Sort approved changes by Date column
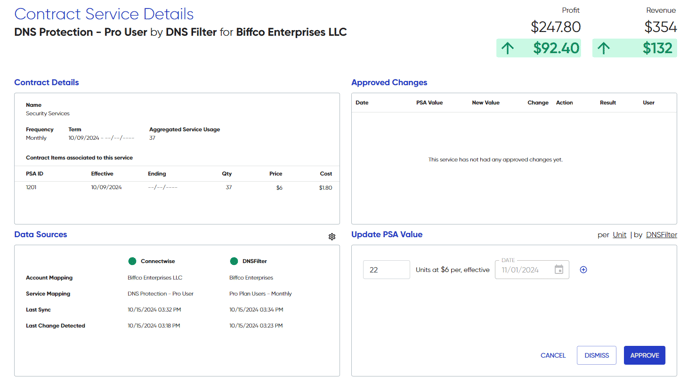 pyautogui.click(x=362, y=103)
